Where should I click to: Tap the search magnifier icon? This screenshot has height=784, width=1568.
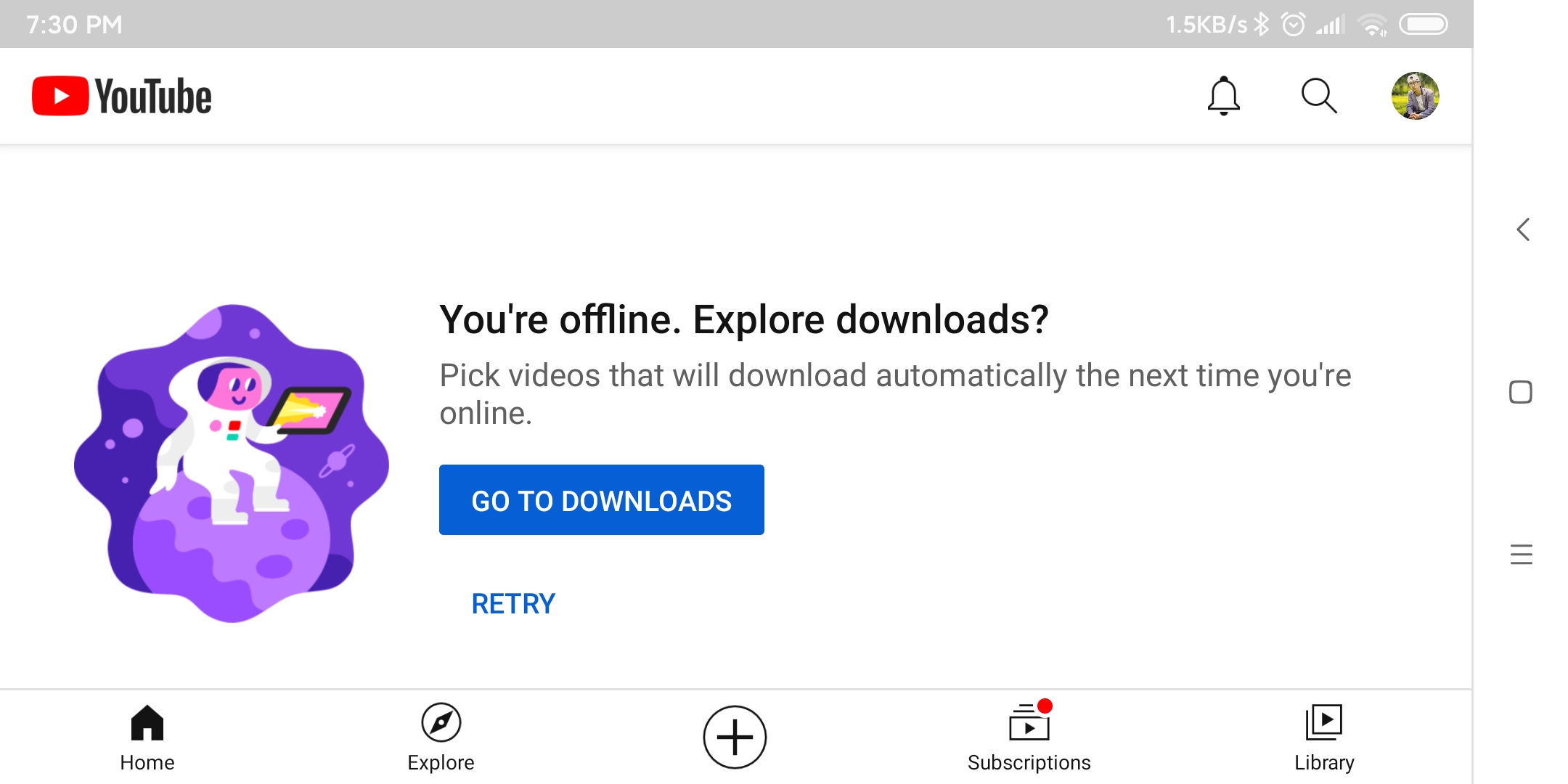(1319, 96)
